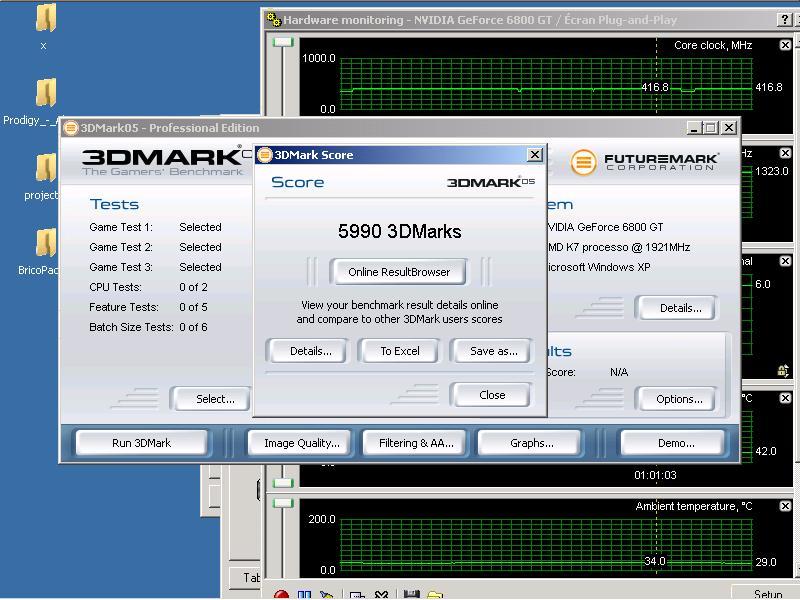Click the Hardware monitoring title bar gear icon
Viewport: 800px width, 600px height.
(274, 20)
